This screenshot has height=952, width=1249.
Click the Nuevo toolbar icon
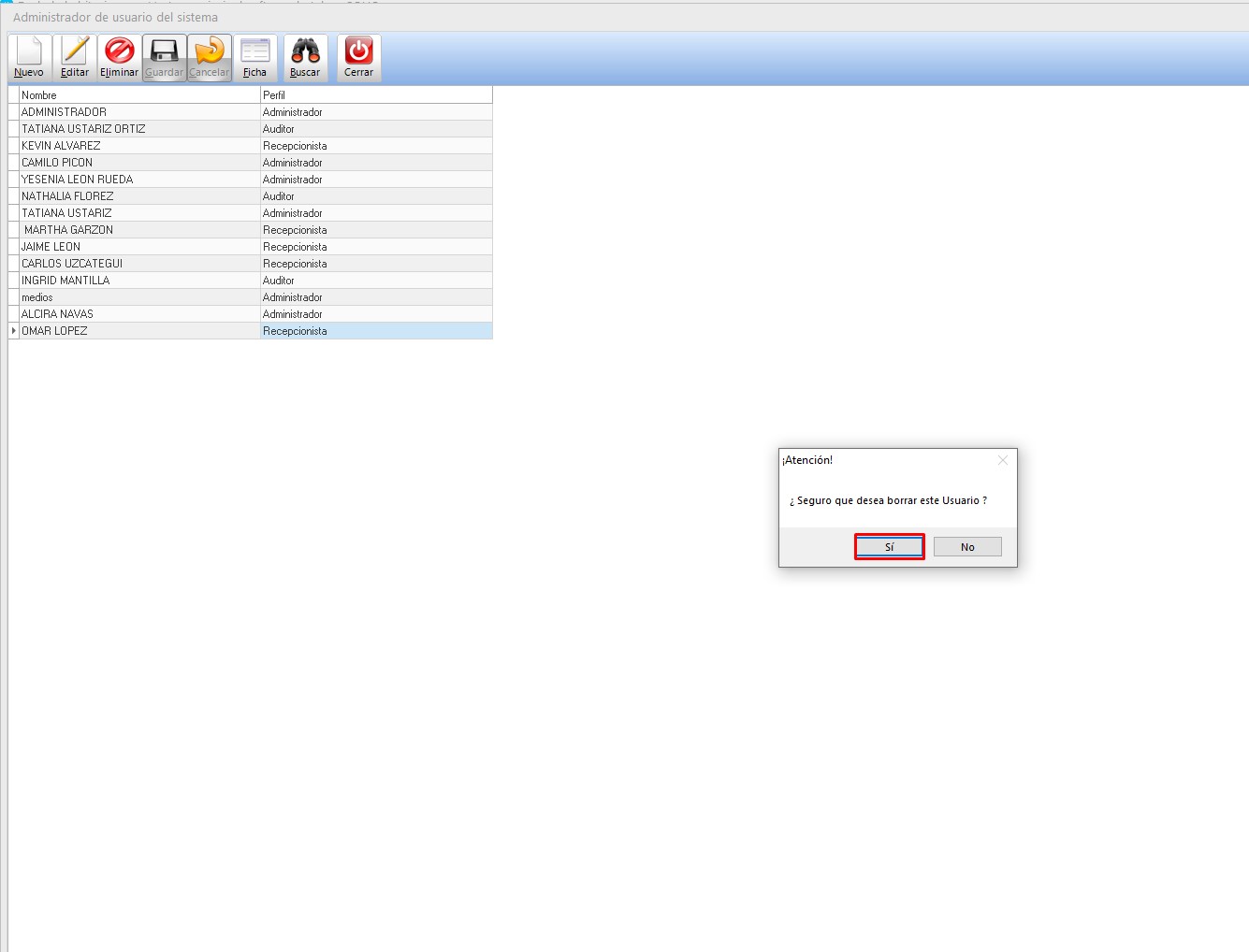coord(29,51)
